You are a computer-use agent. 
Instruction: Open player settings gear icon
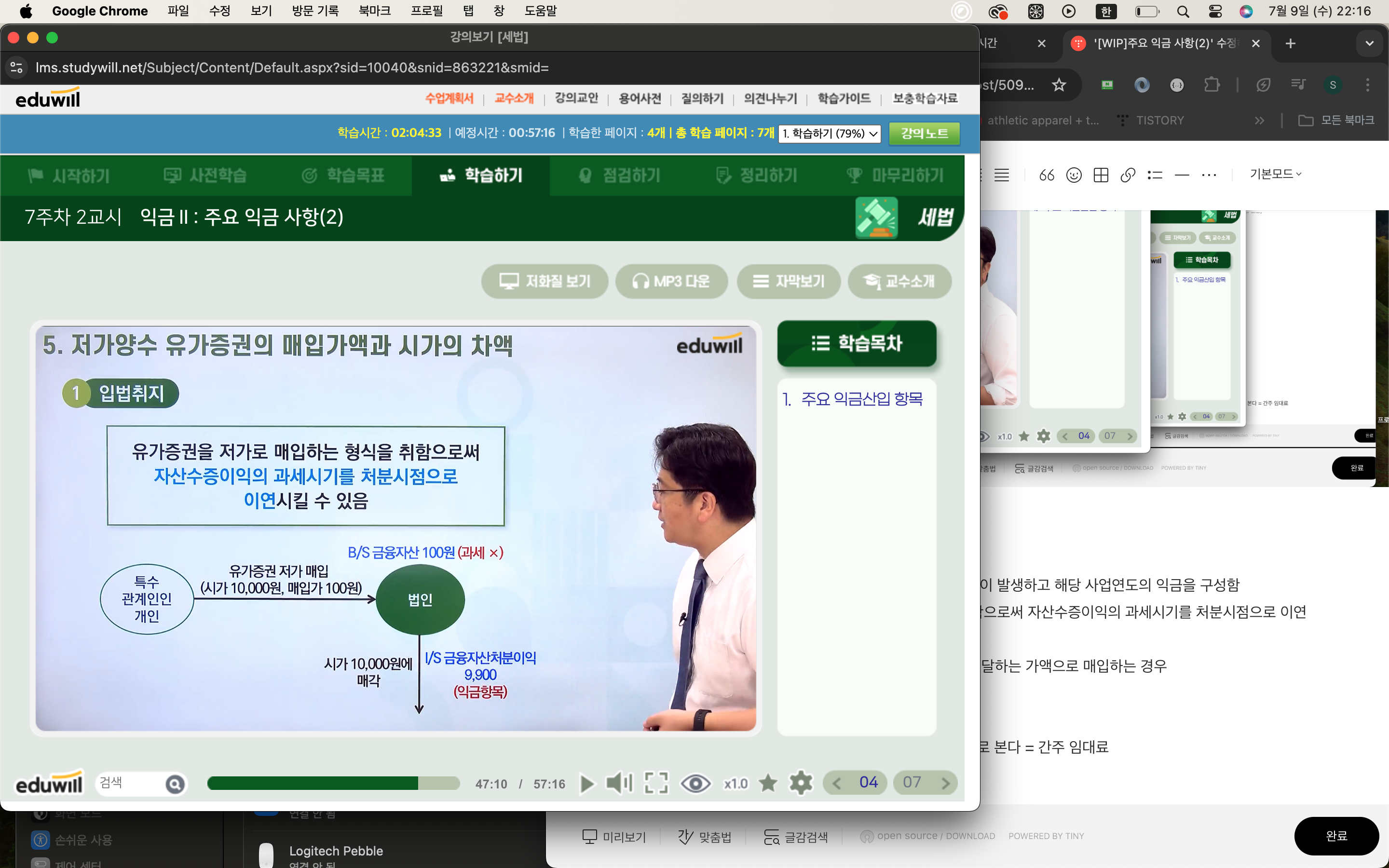point(801,783)
